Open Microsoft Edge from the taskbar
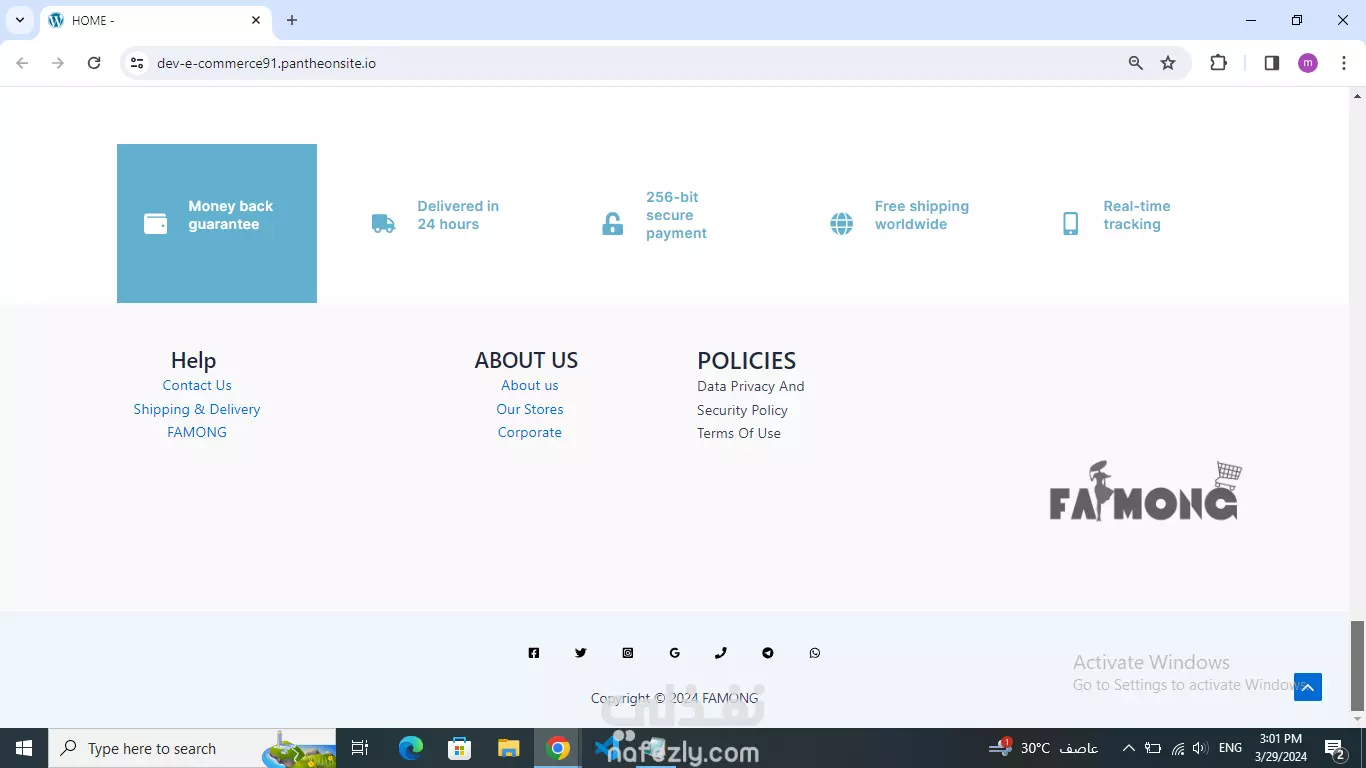Viewport: 1366px width, 768px height. 411,748
